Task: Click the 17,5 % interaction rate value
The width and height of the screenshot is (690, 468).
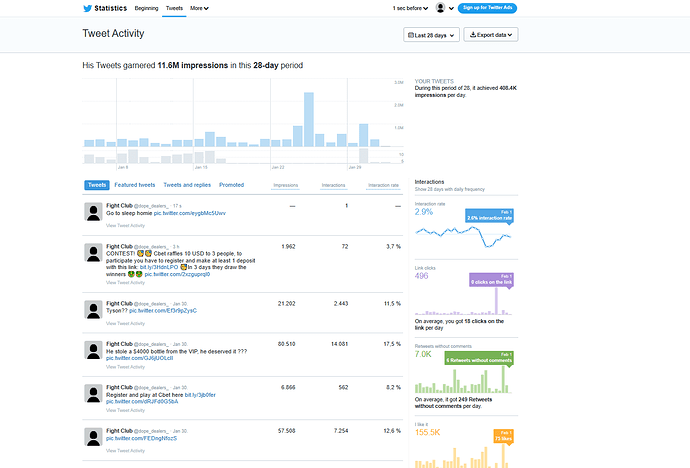Action: (392, 344)
